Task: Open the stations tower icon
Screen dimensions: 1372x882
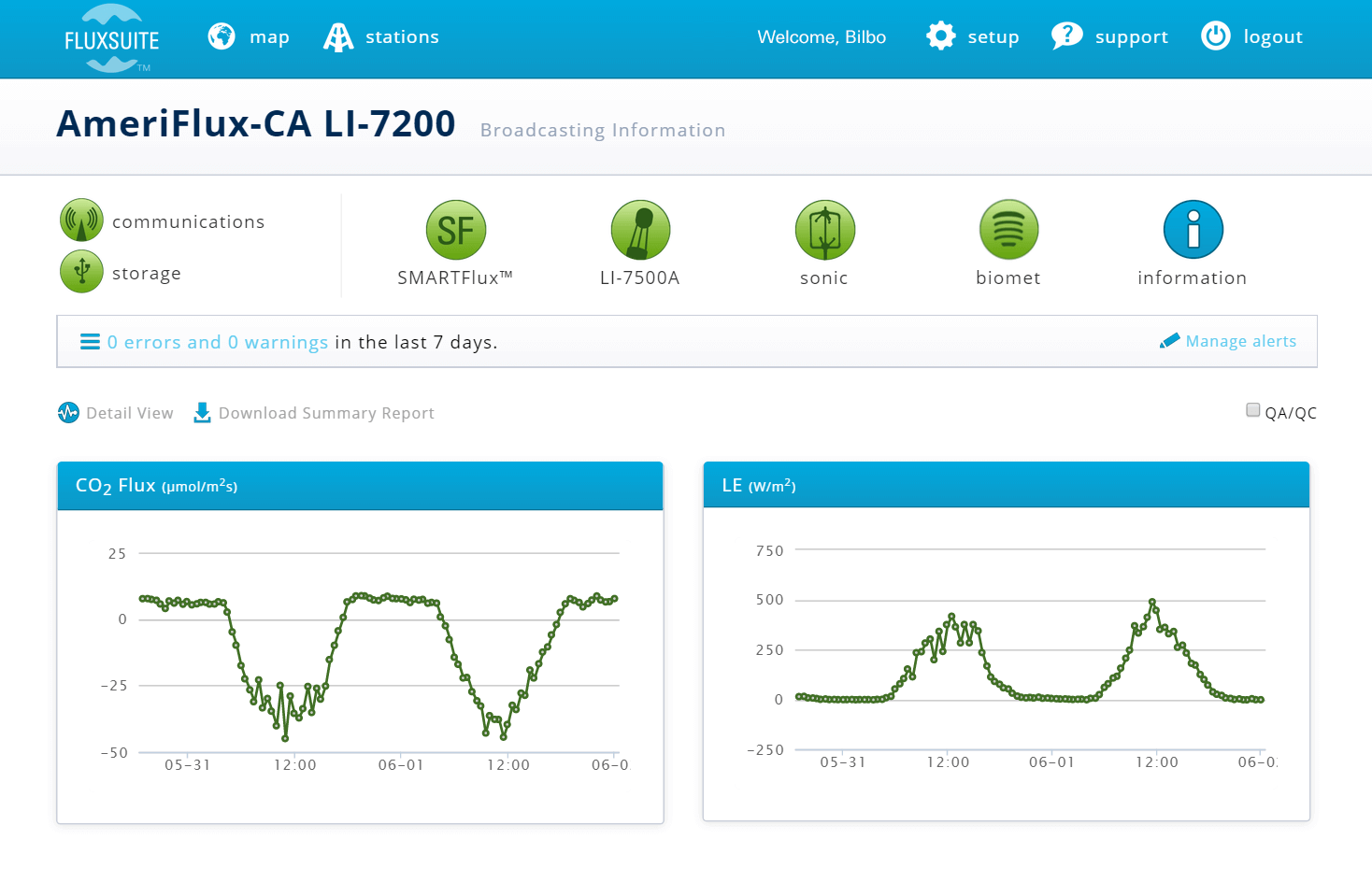Action: [338, 37]
